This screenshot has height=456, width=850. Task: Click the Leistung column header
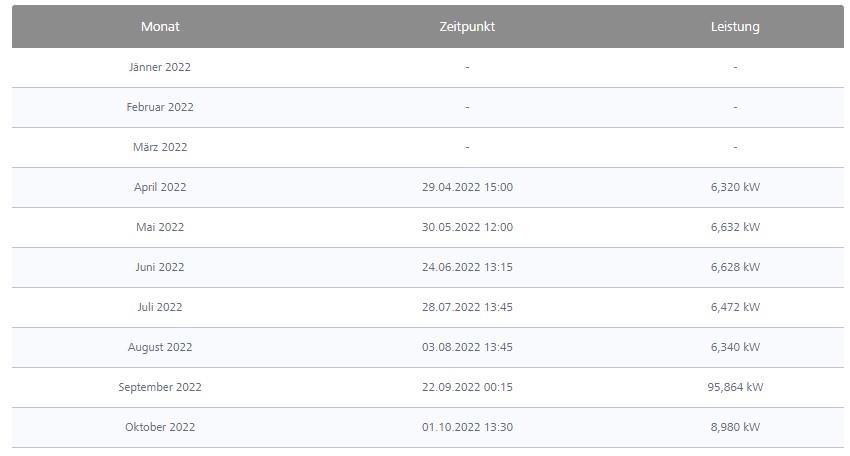(x=735, y=27)
